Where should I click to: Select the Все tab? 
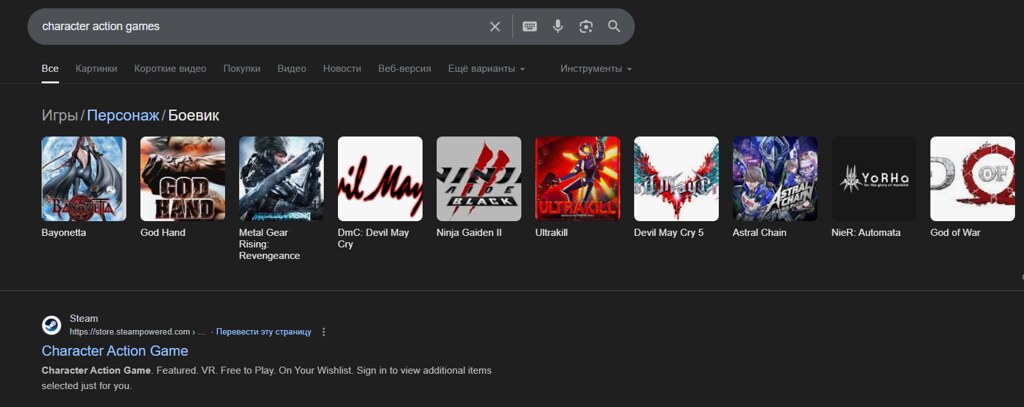[50, 69]
